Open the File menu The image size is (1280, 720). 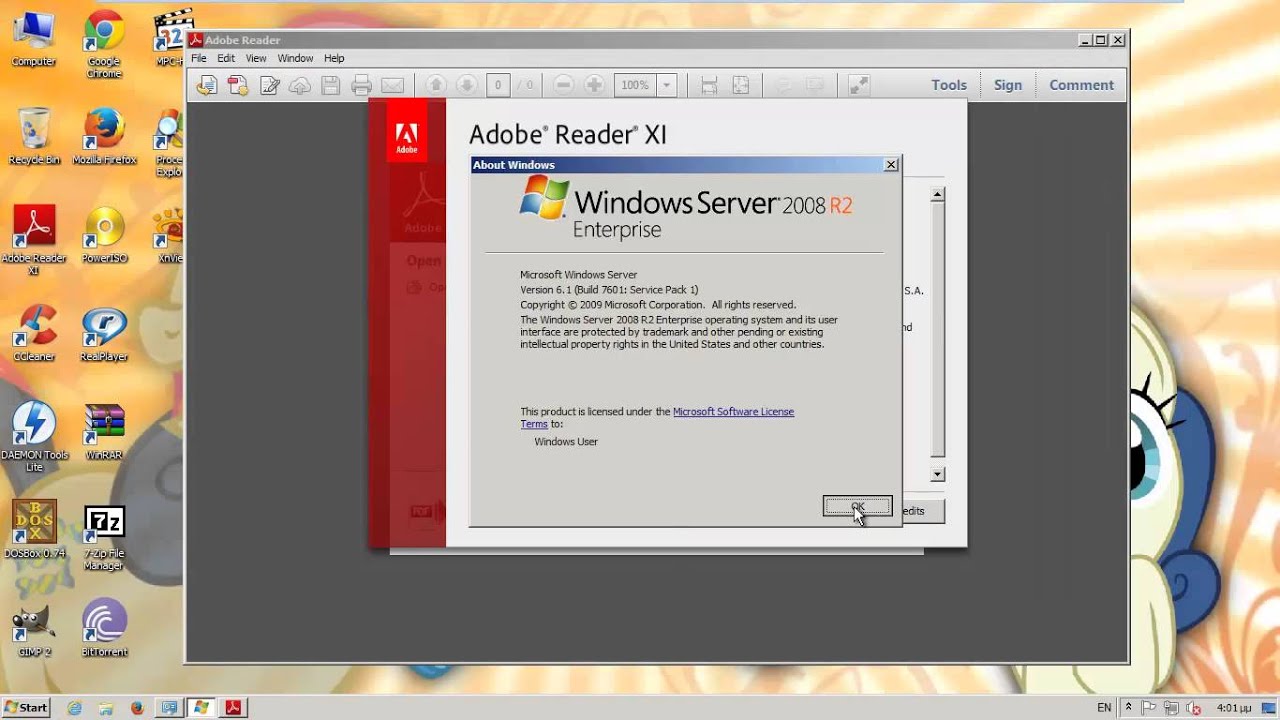(199, 58)
